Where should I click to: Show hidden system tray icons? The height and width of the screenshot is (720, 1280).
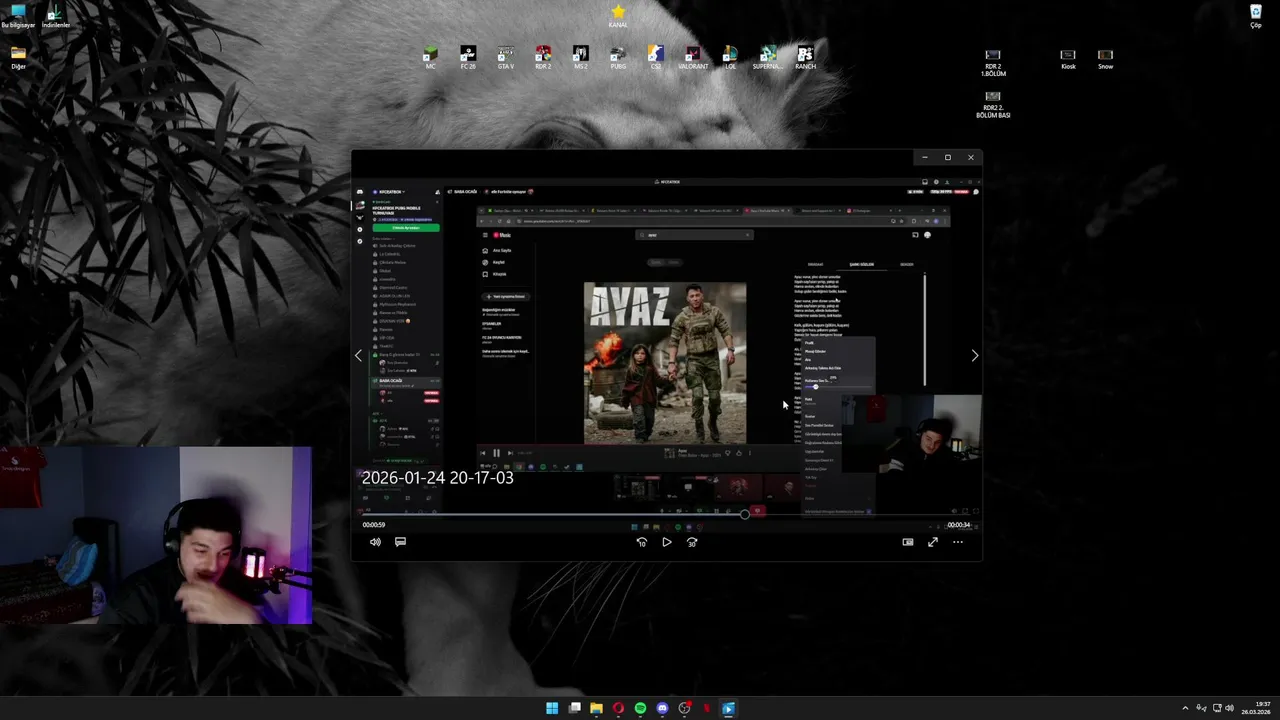point(1185,708)
